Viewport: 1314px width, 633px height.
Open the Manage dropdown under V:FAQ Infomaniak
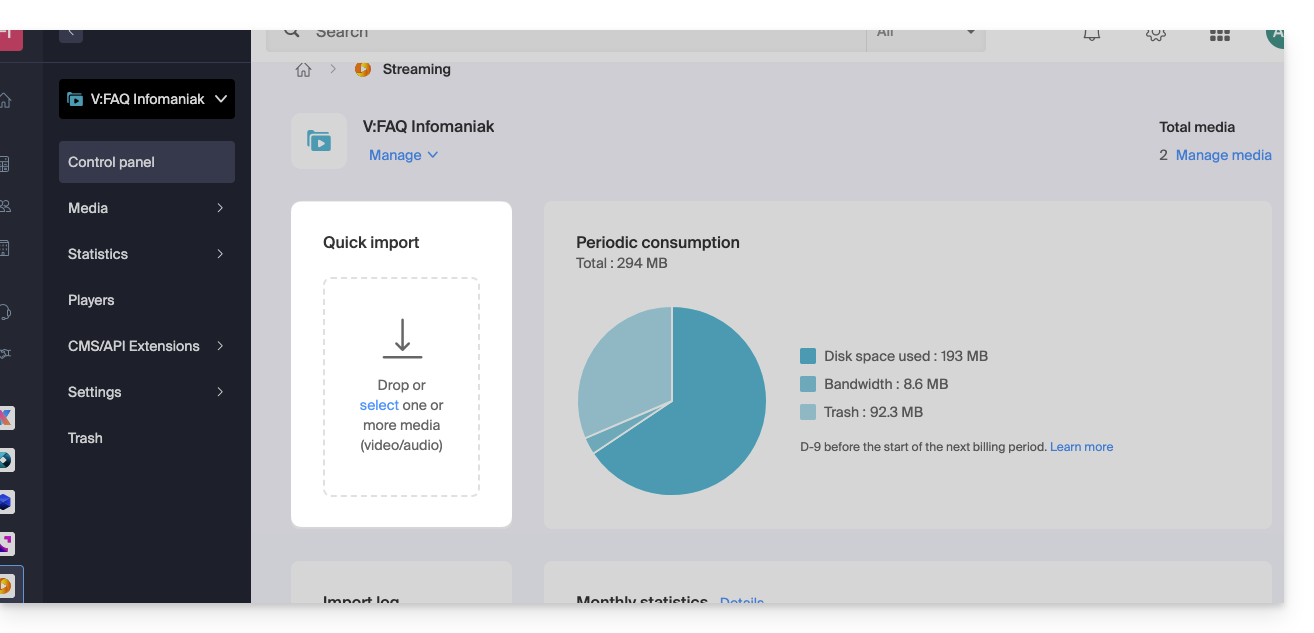click(403, 155)
